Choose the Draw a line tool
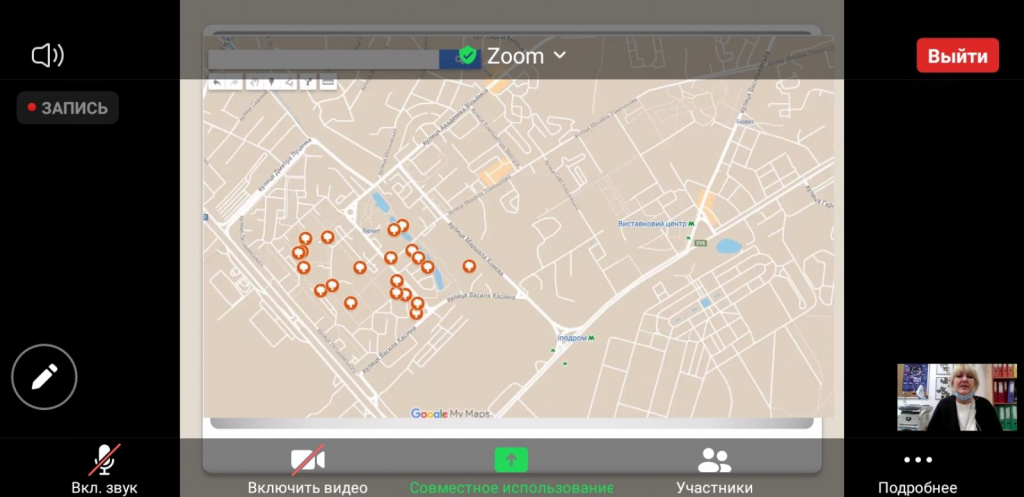The height and width of the screenshot is (497, 1024). coord(289,82)
